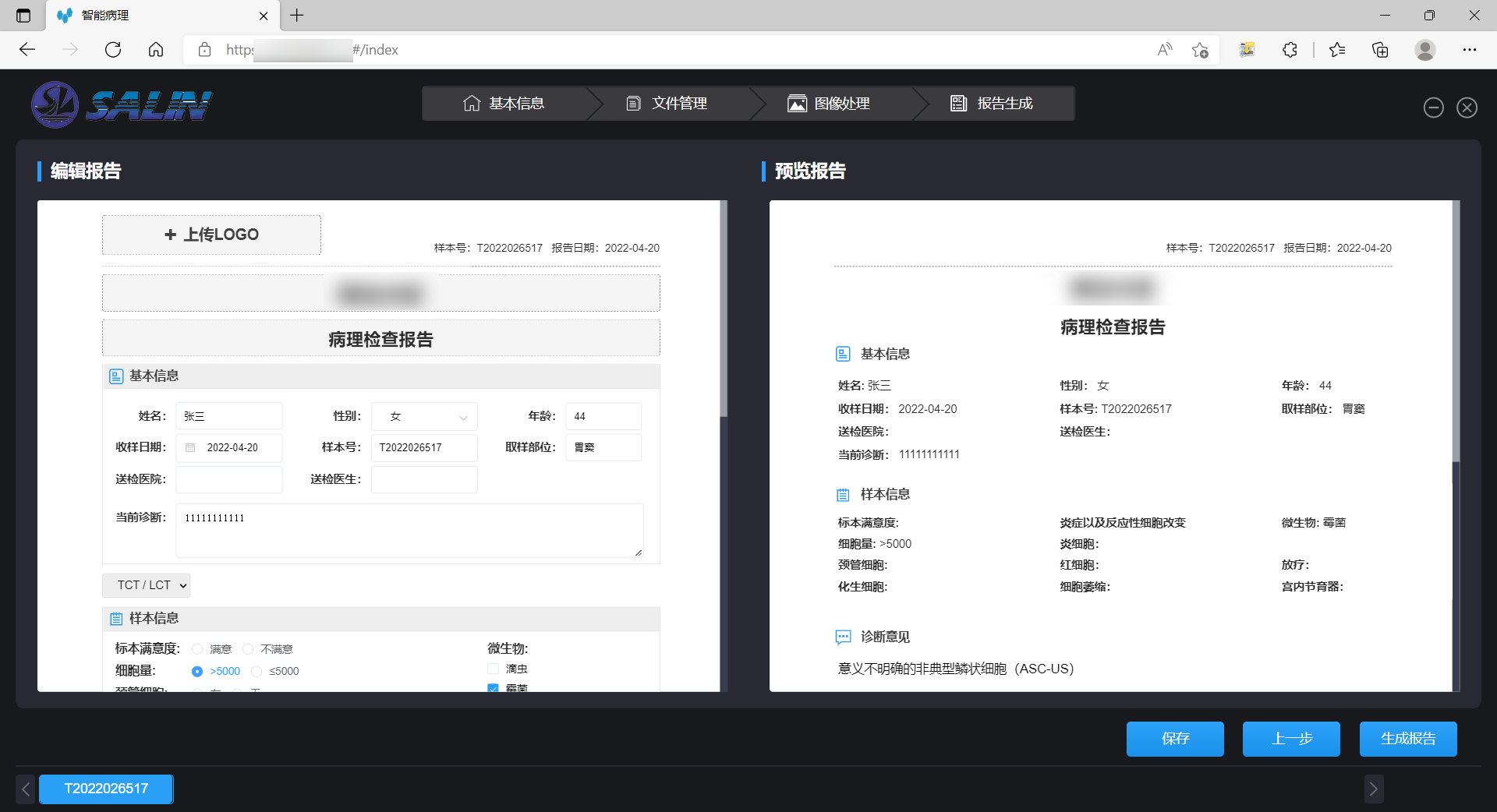This screenshot has width=1497, height=812.
Task: Open the 基本信息 step tab
Action: 504,104
